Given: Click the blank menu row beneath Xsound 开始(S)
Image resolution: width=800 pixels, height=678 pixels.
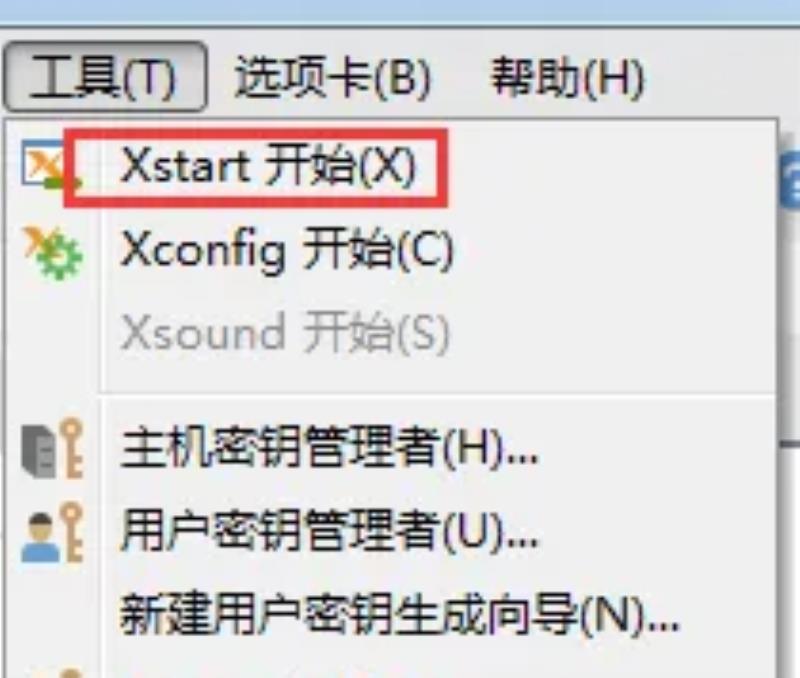Looking at the screenshot, I should [x=438, y=373].
